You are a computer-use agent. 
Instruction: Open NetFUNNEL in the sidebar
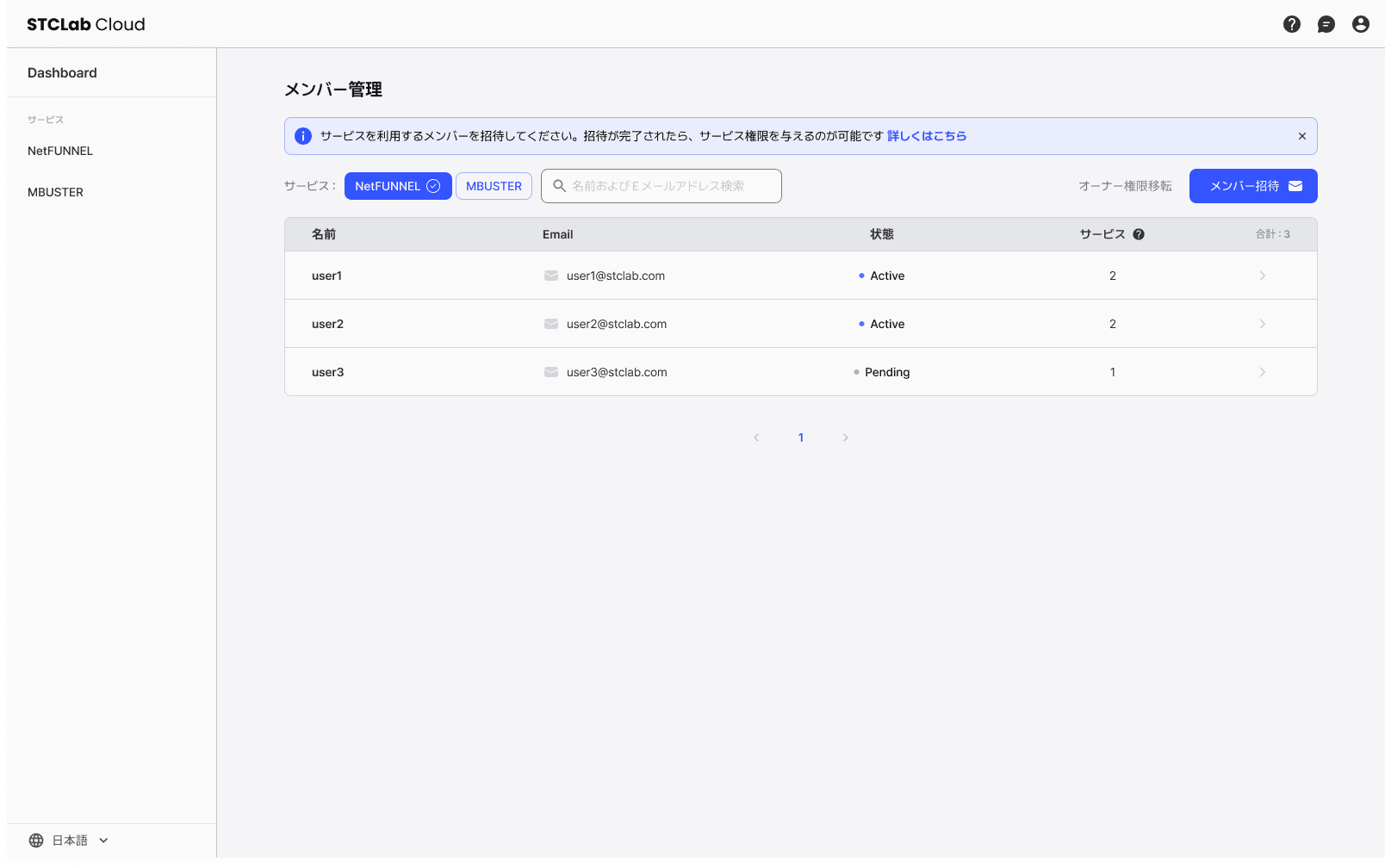click(x=60, y=151)
